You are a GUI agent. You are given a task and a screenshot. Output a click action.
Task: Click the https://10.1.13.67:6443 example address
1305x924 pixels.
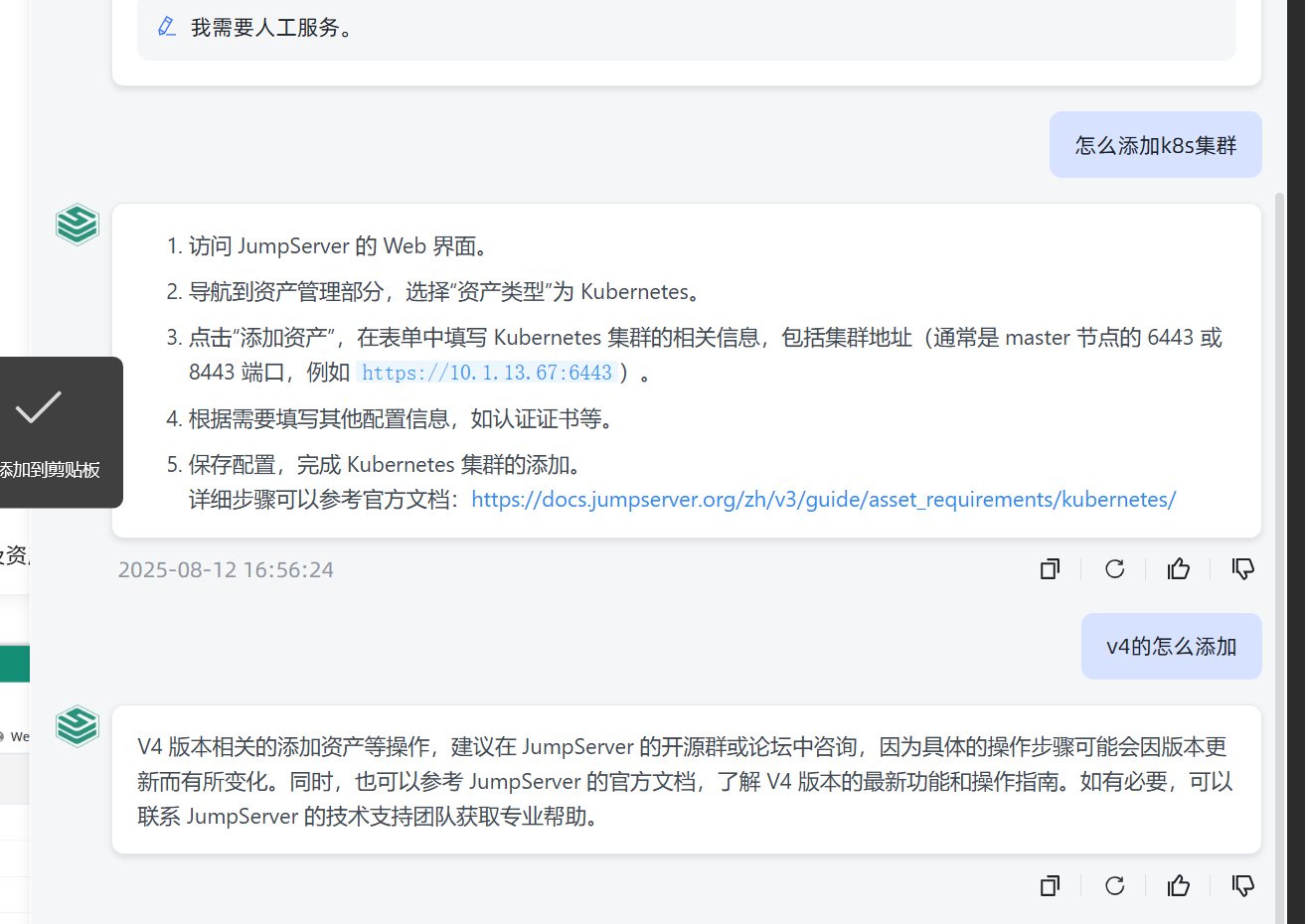pyautogui.click(x=487, y=373)
